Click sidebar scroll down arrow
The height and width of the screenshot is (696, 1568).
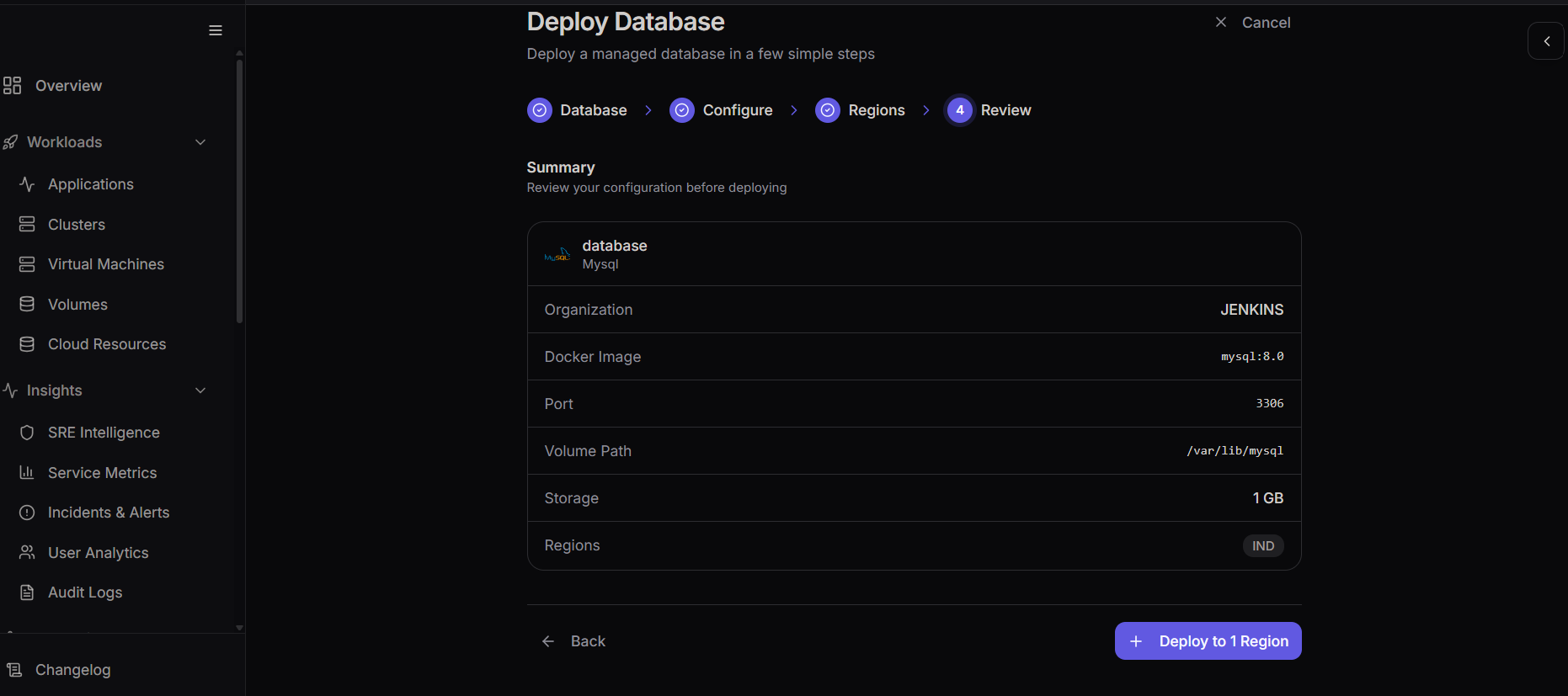(x=239, y=628)
